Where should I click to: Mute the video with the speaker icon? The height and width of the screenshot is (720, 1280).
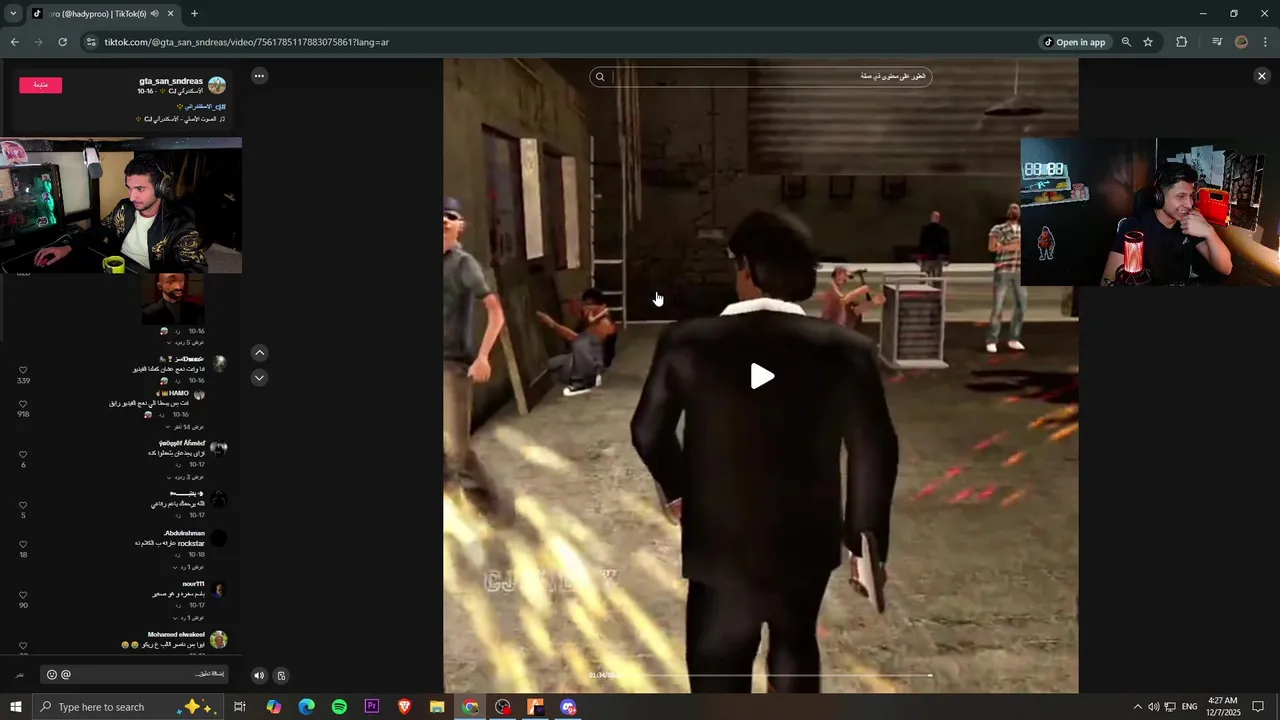pos(259,675)
